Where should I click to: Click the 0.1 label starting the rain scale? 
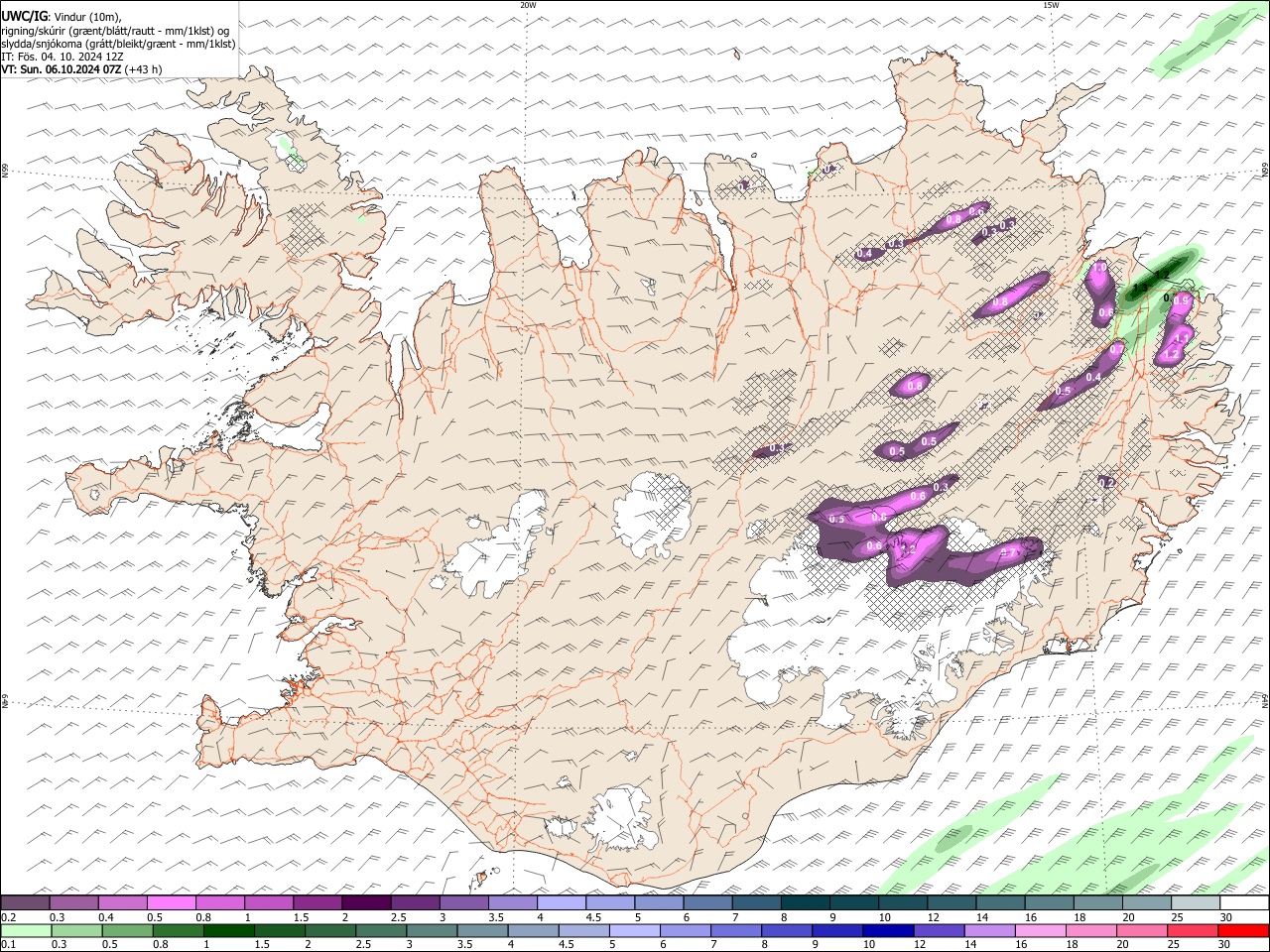[10, 944]
